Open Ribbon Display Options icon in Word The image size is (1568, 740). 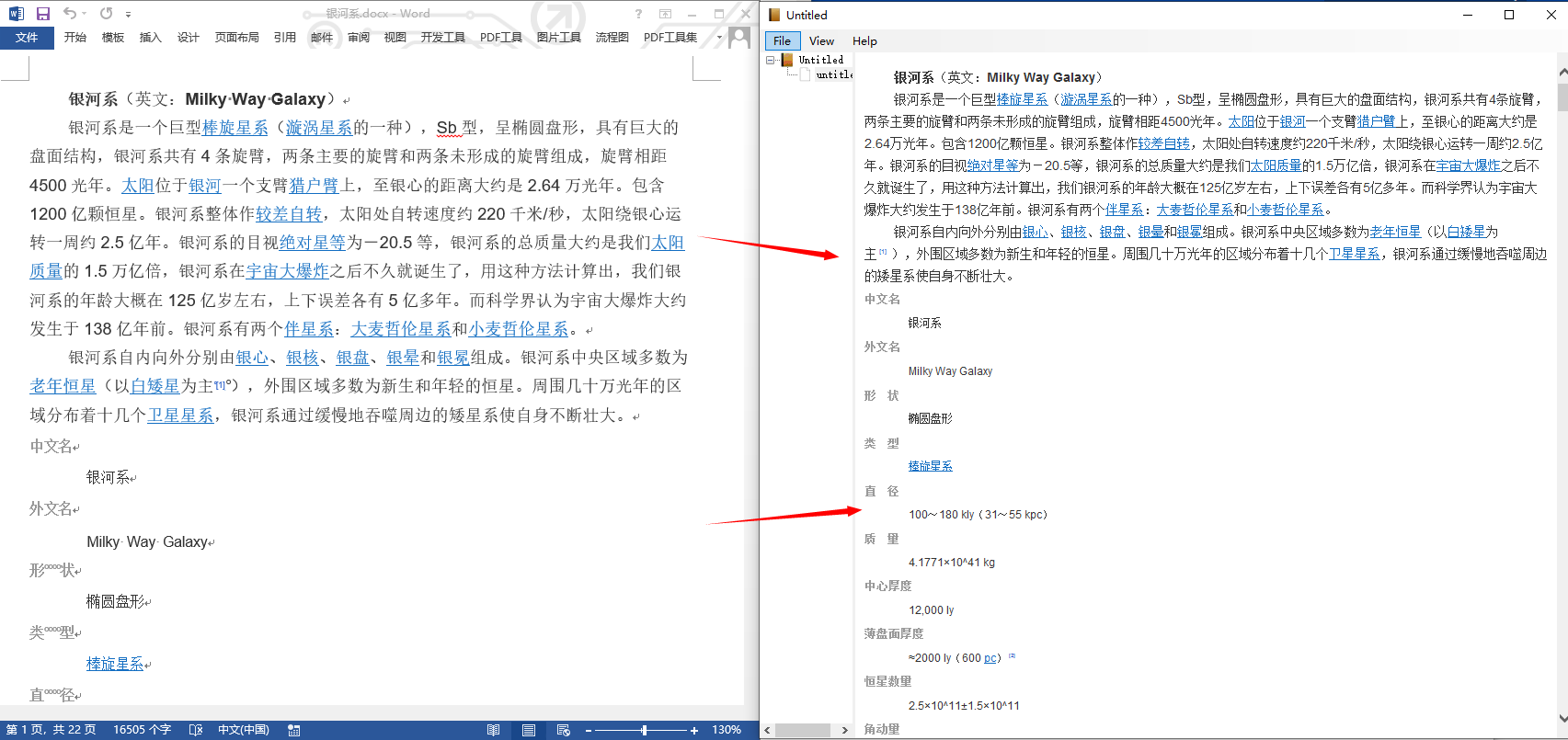pos(666,14)
